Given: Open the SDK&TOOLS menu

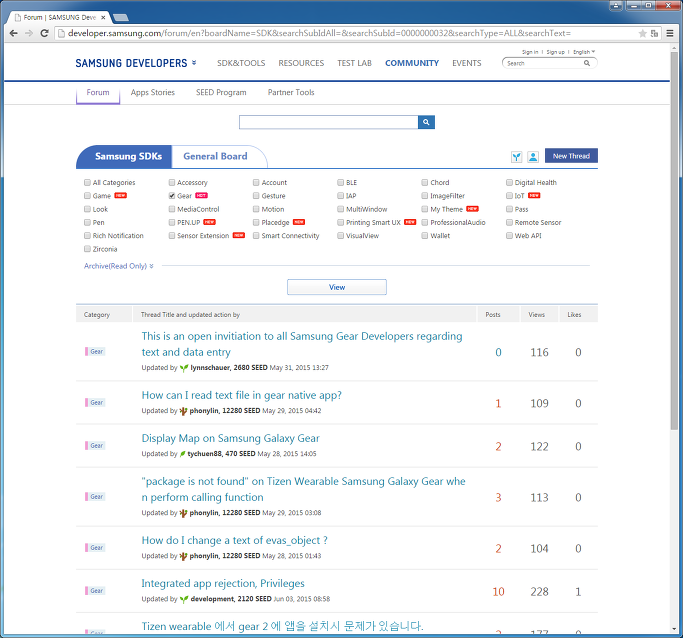Looking at the screenshot, I should [x=241, y=63].
